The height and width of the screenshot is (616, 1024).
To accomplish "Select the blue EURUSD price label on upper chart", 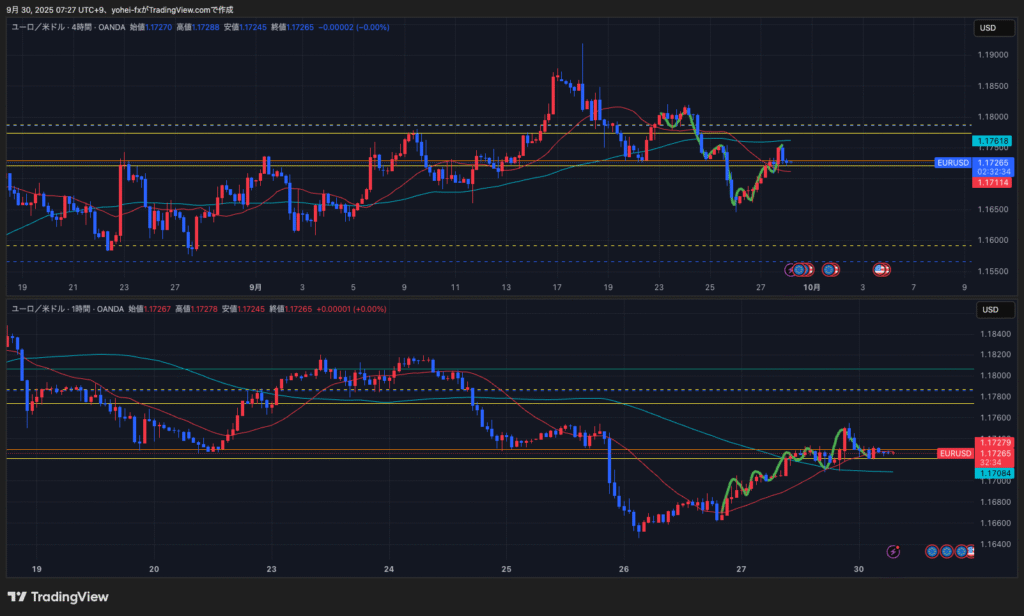I will pos(952,162).
